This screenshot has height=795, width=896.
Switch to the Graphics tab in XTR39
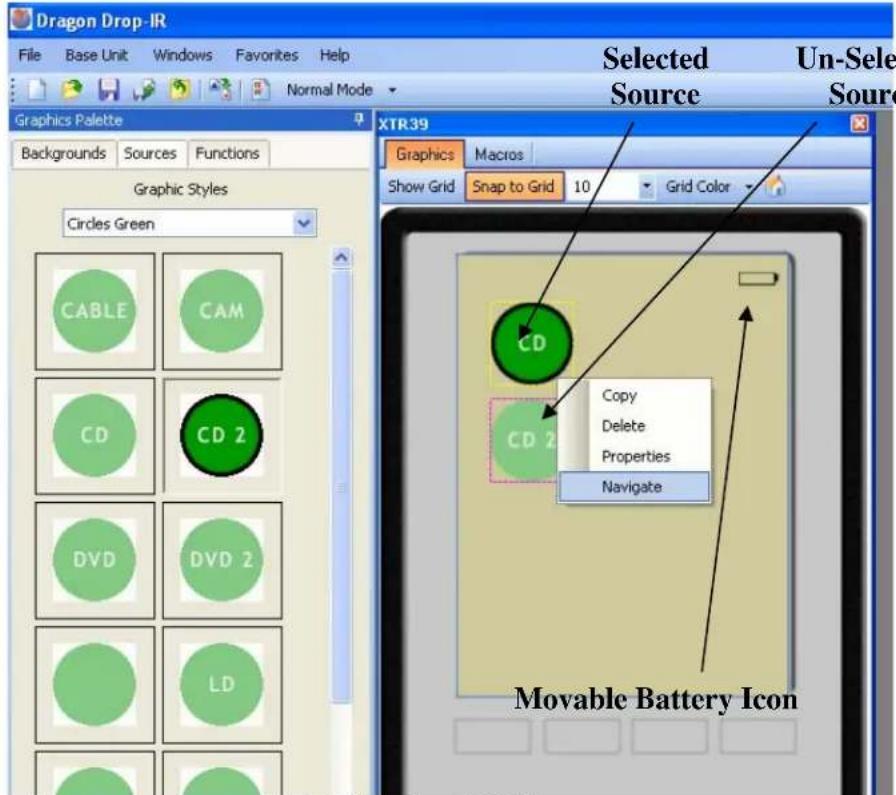[425, 154]
